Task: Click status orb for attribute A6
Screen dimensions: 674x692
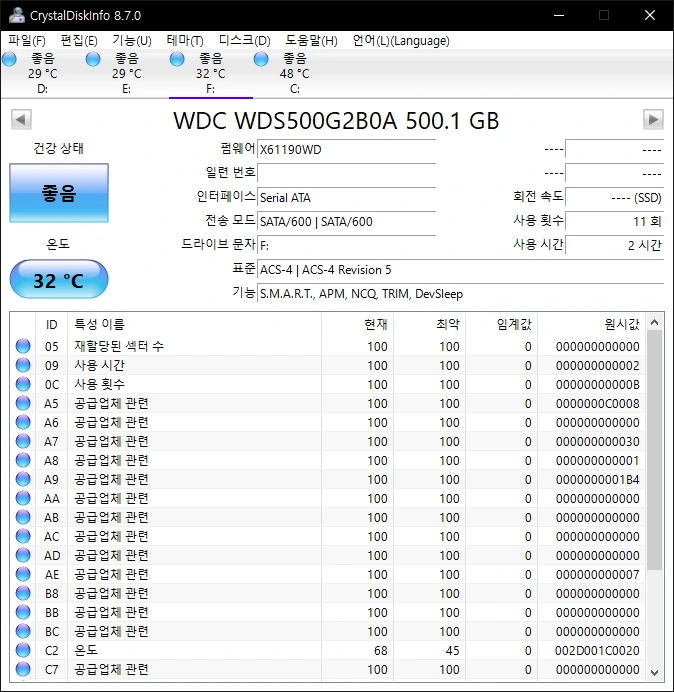Action: pos(23,422)
